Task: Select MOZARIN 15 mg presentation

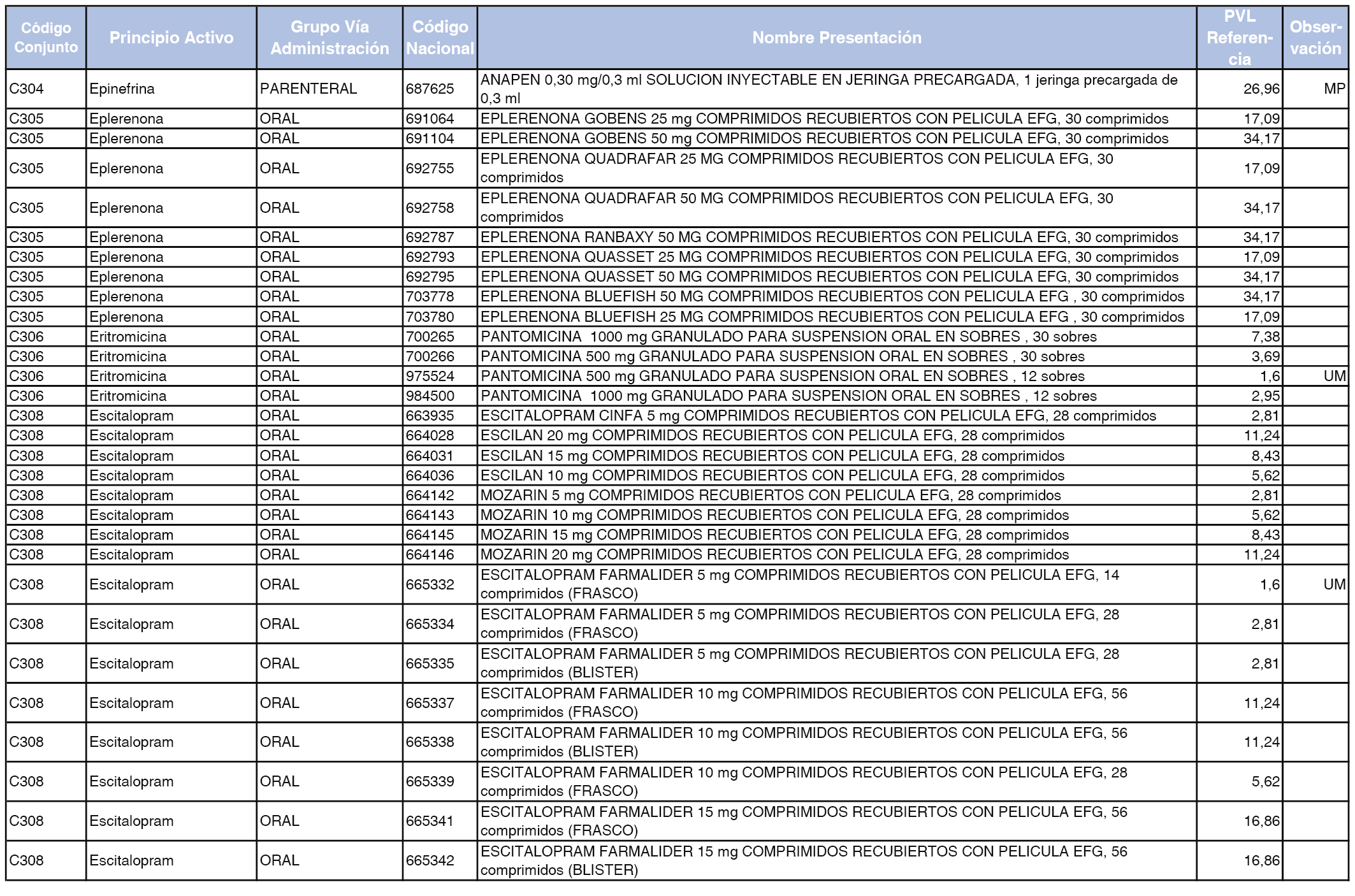Action: tap(837, 535)
